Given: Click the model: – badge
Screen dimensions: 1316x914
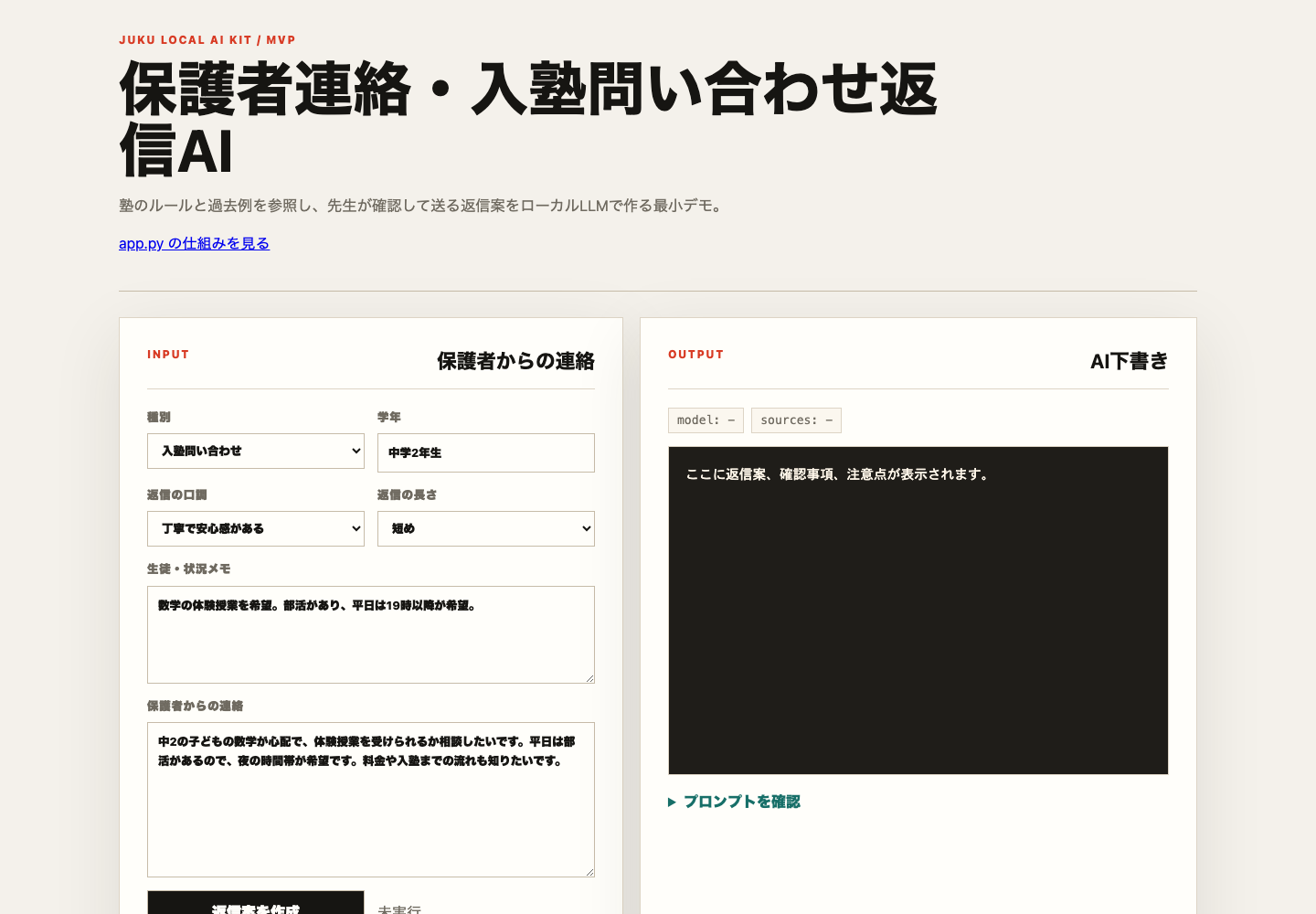Looking at the screenshot, I should tap(706, 420).
